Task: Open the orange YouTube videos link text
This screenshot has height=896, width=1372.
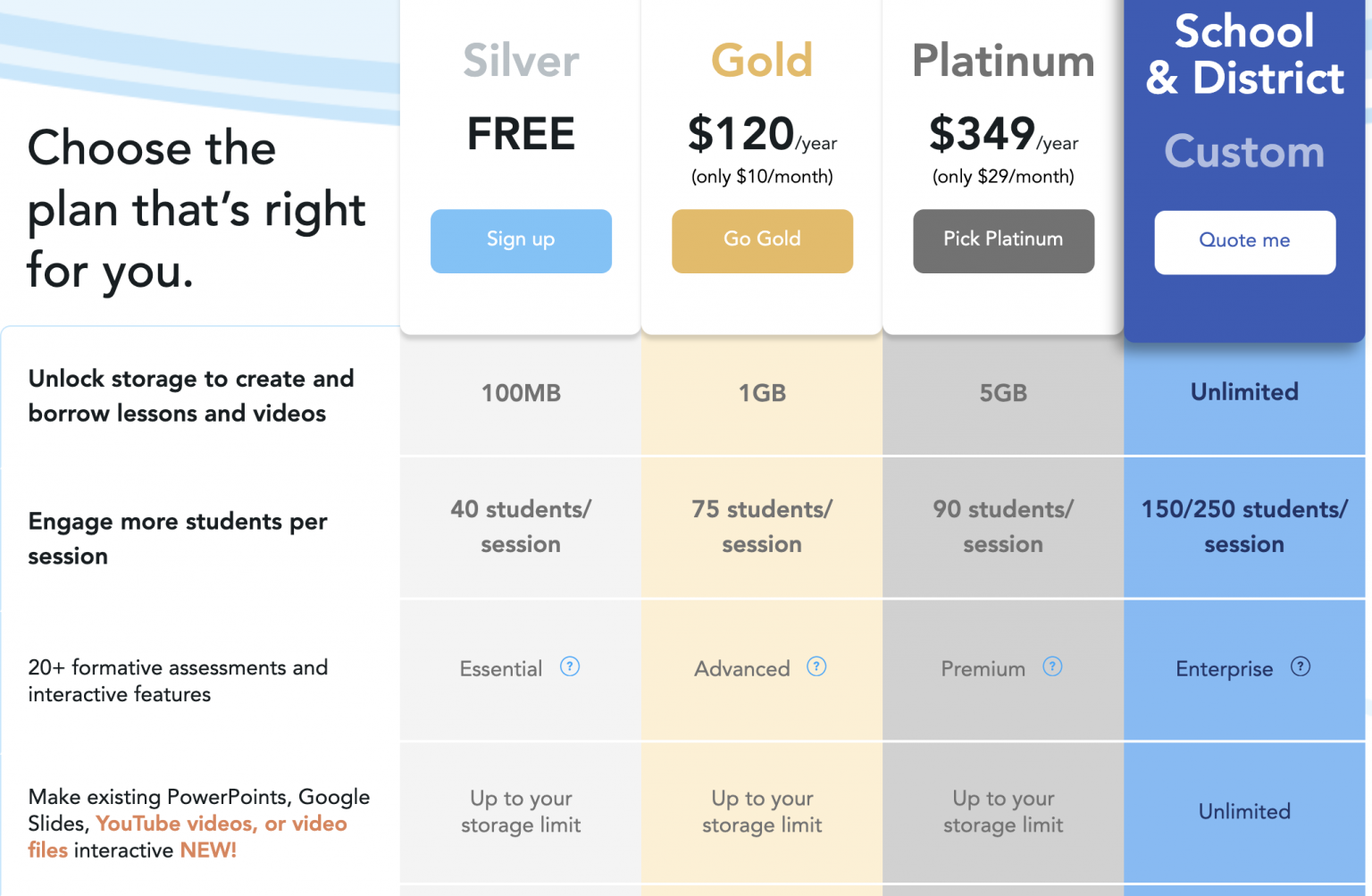Action: click(176, 824)
